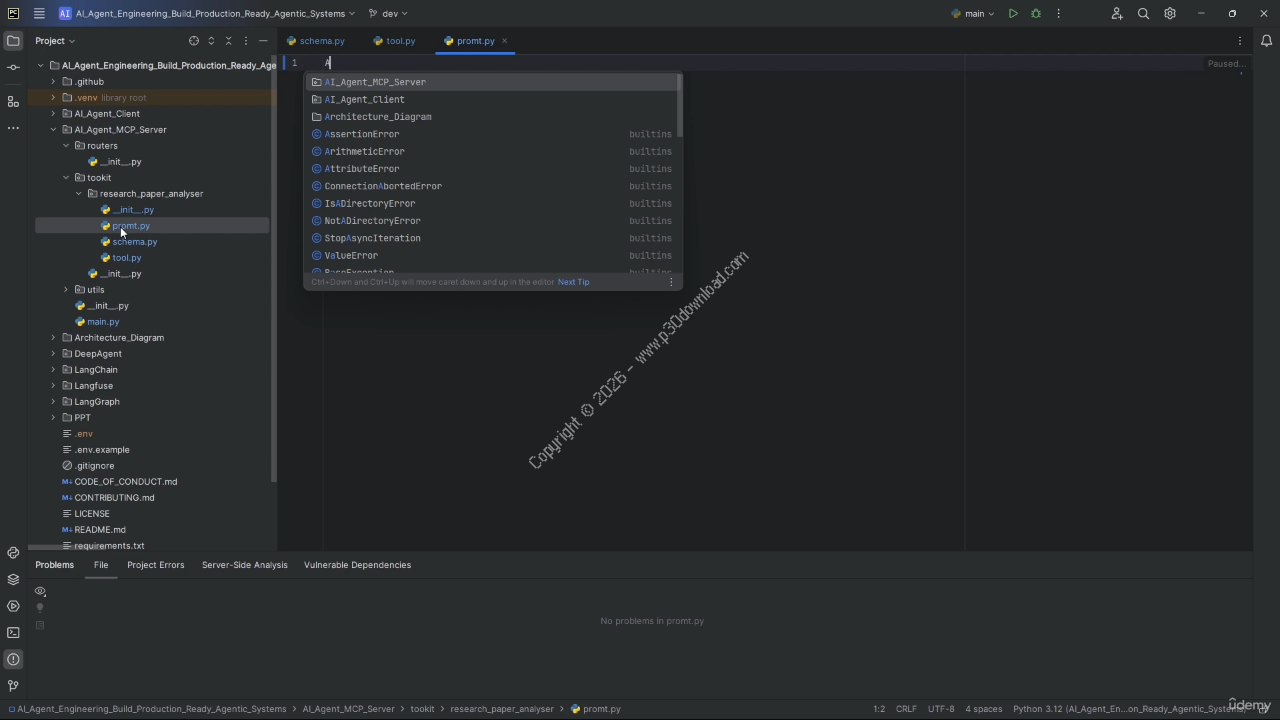Open the Python Packages layers icon
This screenshot has height=720, width=1280.
(x=13, y=580)
